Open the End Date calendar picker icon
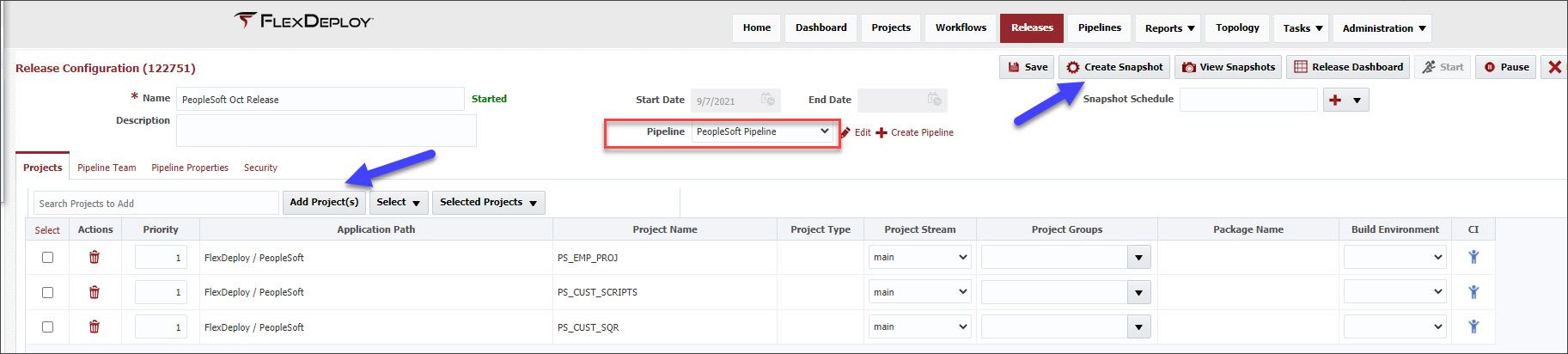Viewport: 1568px width, 354px height. [935, 100]
